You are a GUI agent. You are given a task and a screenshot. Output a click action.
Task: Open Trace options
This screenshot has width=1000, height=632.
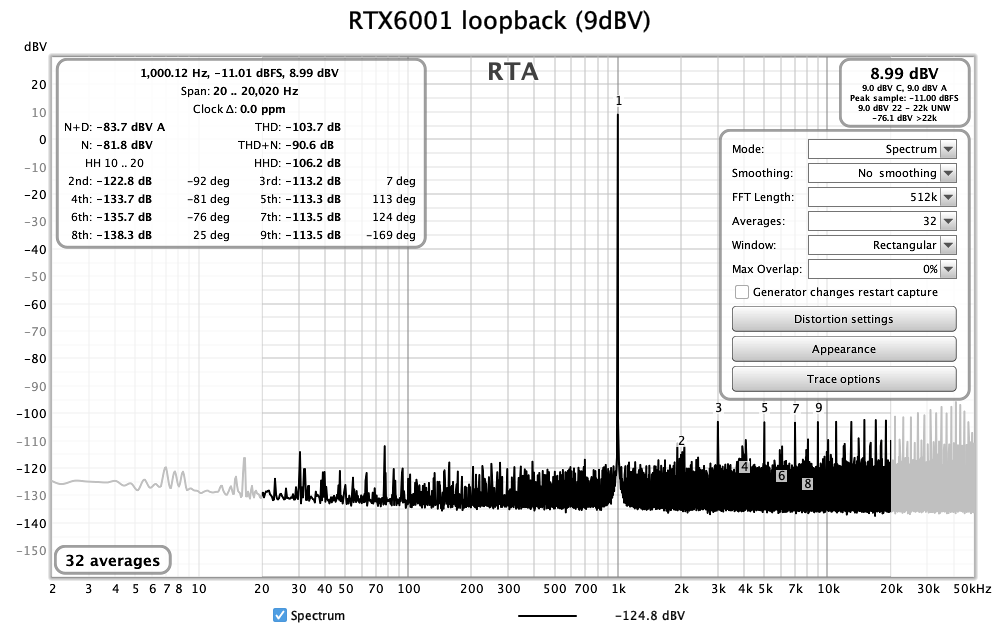[844, 379]
